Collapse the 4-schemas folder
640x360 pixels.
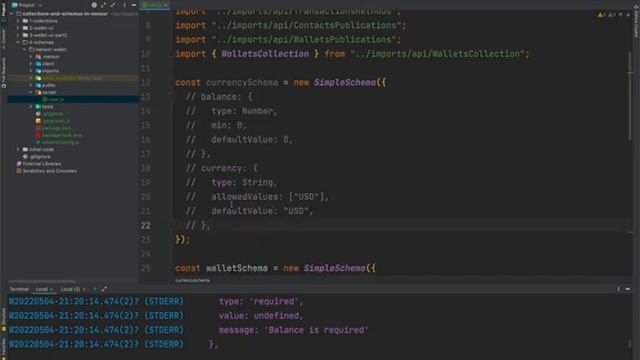(x=18, y=42)
